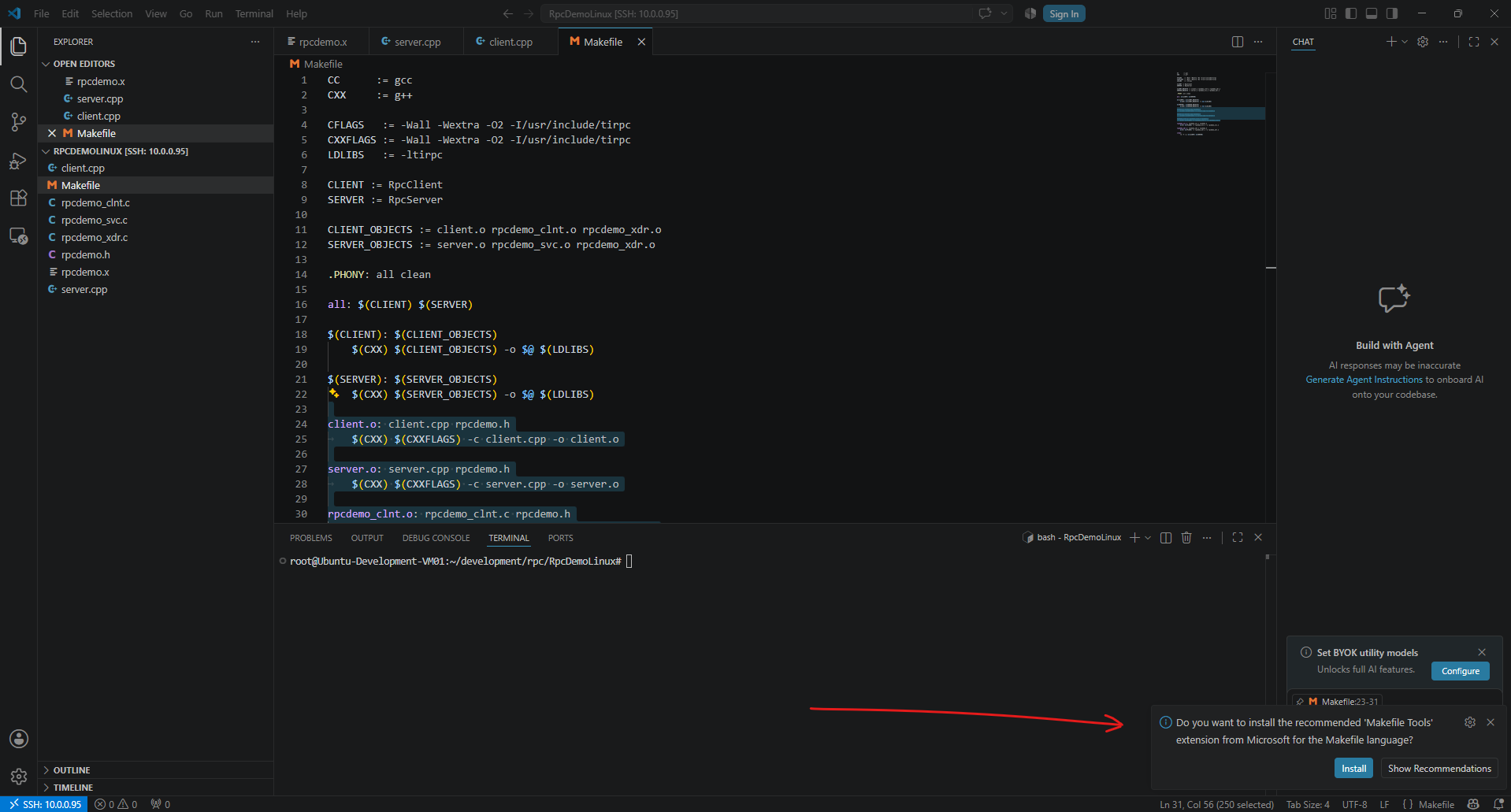Open the File menu
The image size is (1511, 812).
[x=42, y=13]
